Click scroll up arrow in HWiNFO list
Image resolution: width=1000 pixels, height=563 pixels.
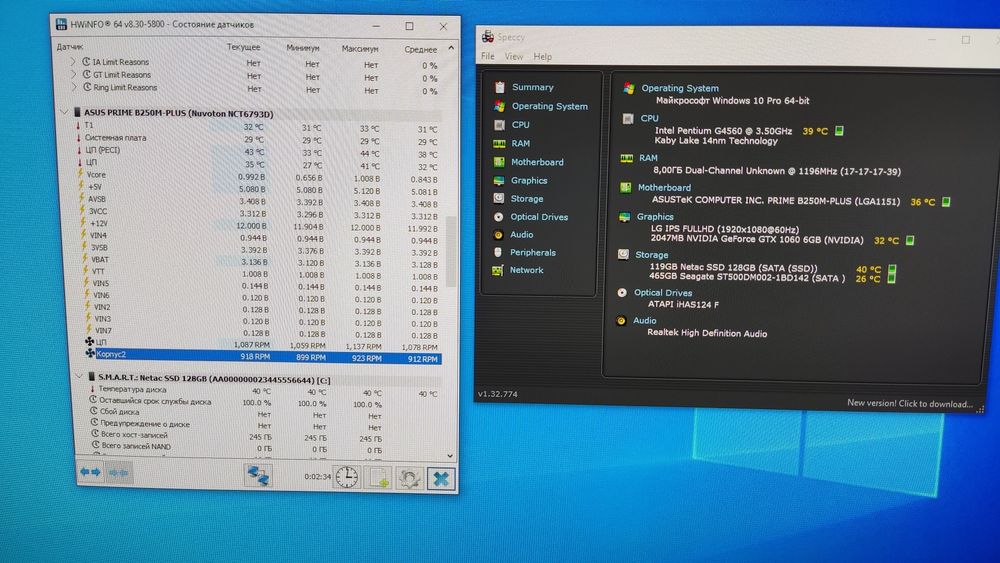click(x=451, y=48)
